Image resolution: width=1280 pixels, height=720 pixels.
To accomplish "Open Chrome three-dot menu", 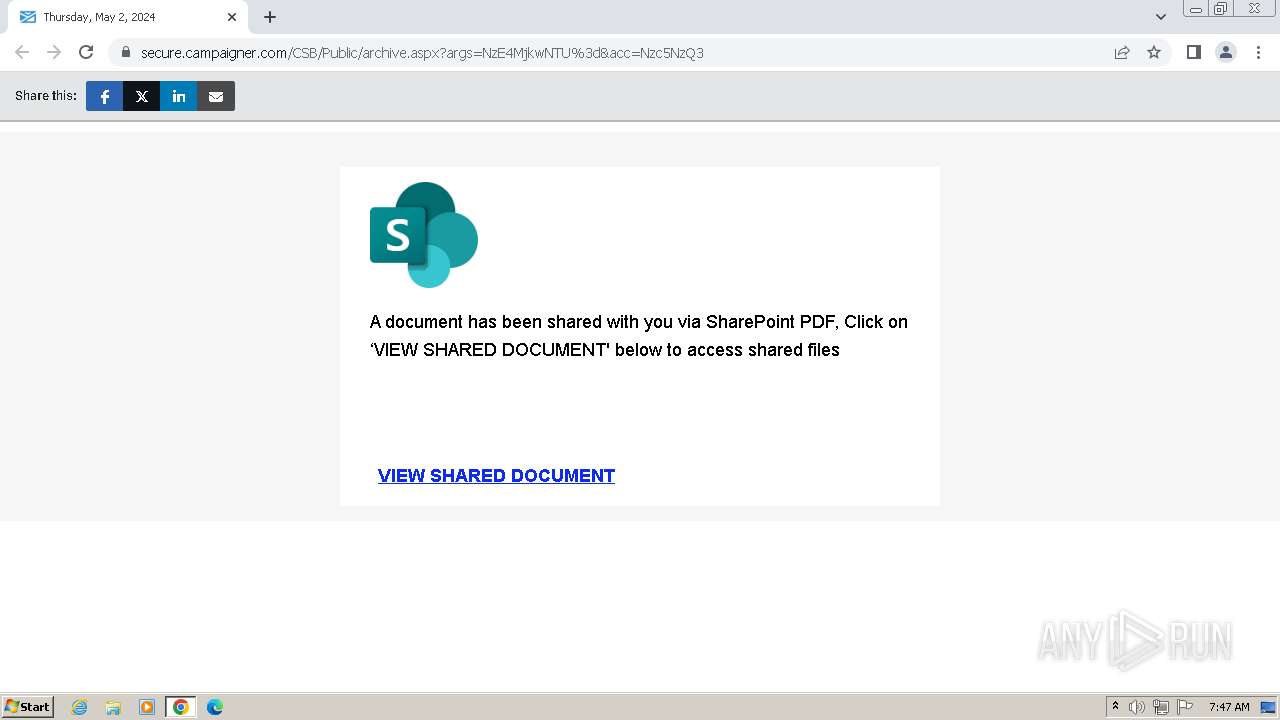I will [1258, 52].
